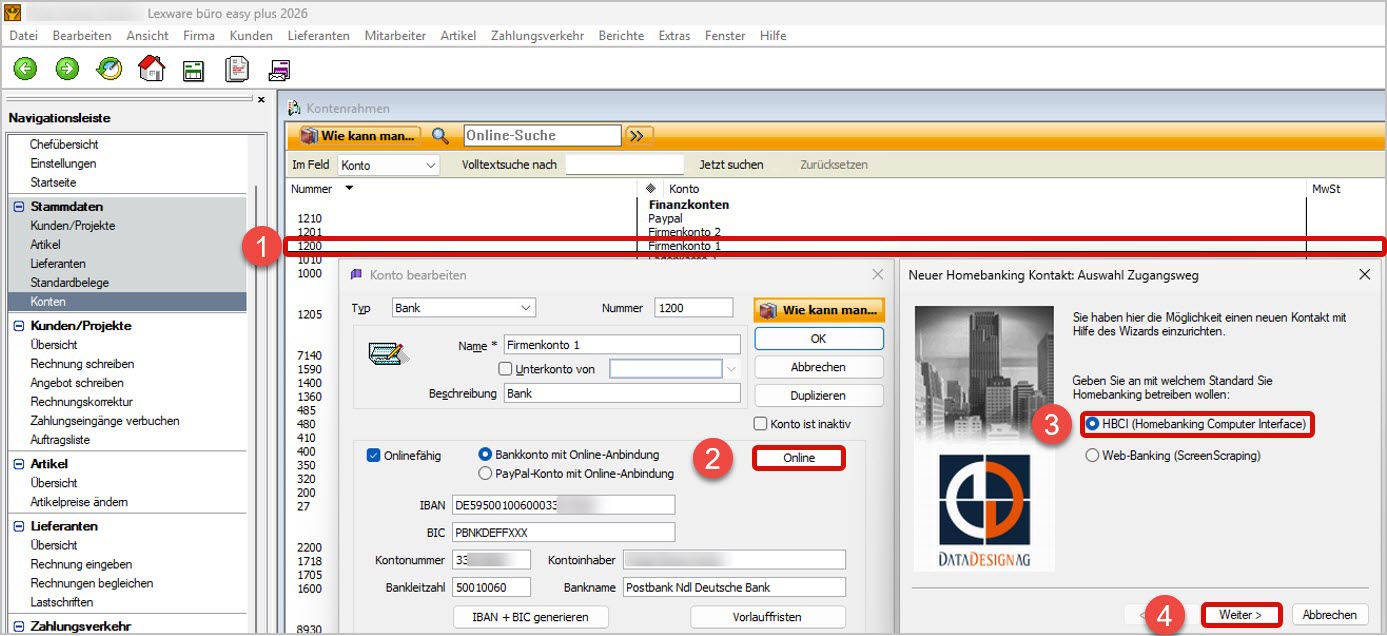Click the refresh clock toolbar icon
Screen dimensions: 1387x636
pyautogui.click(x=109, y=69)
